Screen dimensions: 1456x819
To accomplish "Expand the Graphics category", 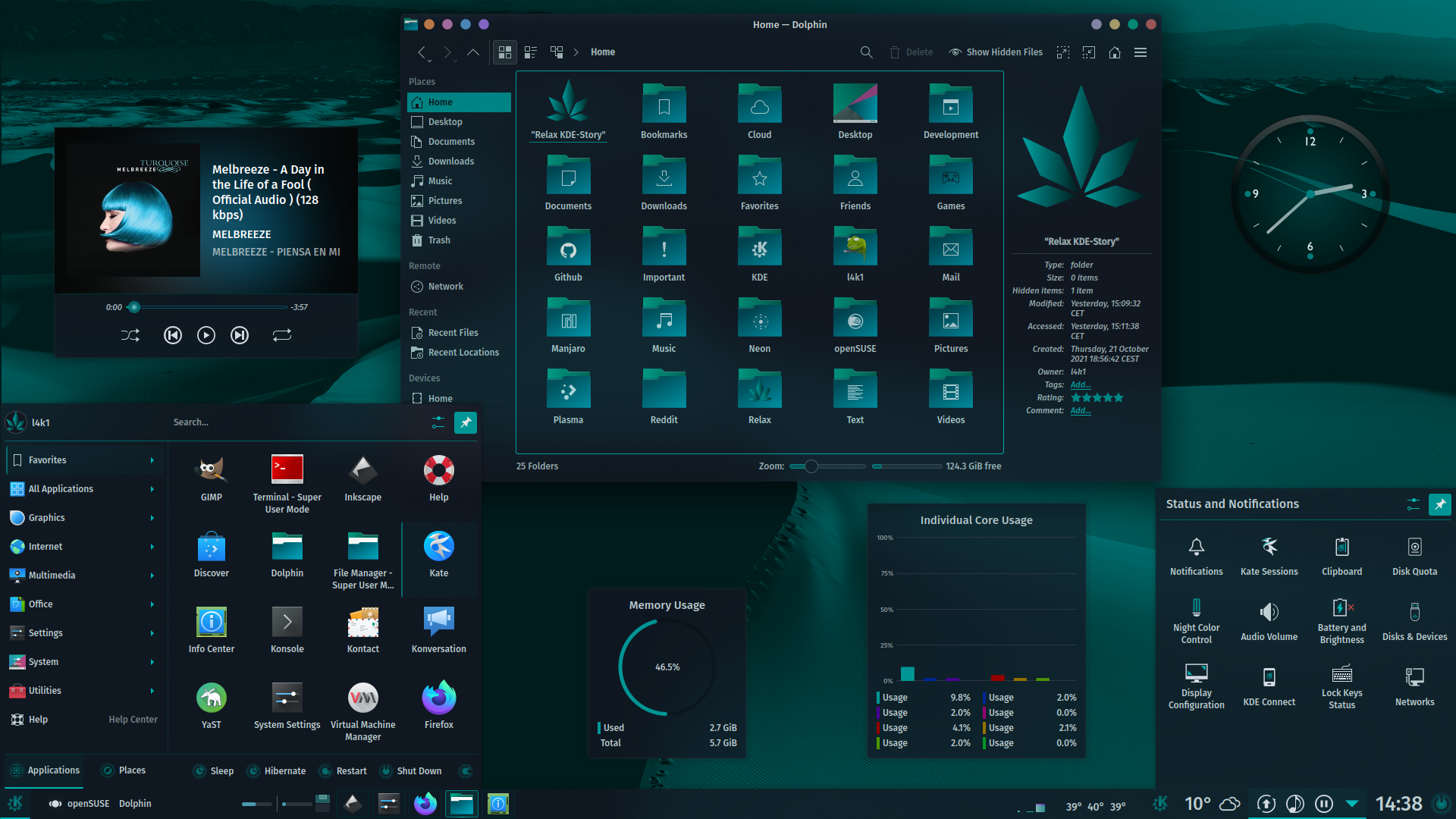I will click(83, 518).
